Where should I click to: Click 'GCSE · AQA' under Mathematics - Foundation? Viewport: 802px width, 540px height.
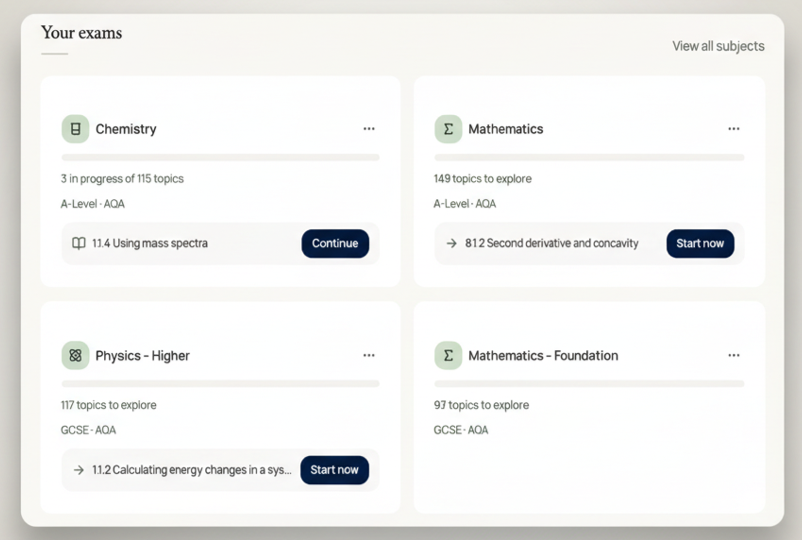tap(461, 430)
